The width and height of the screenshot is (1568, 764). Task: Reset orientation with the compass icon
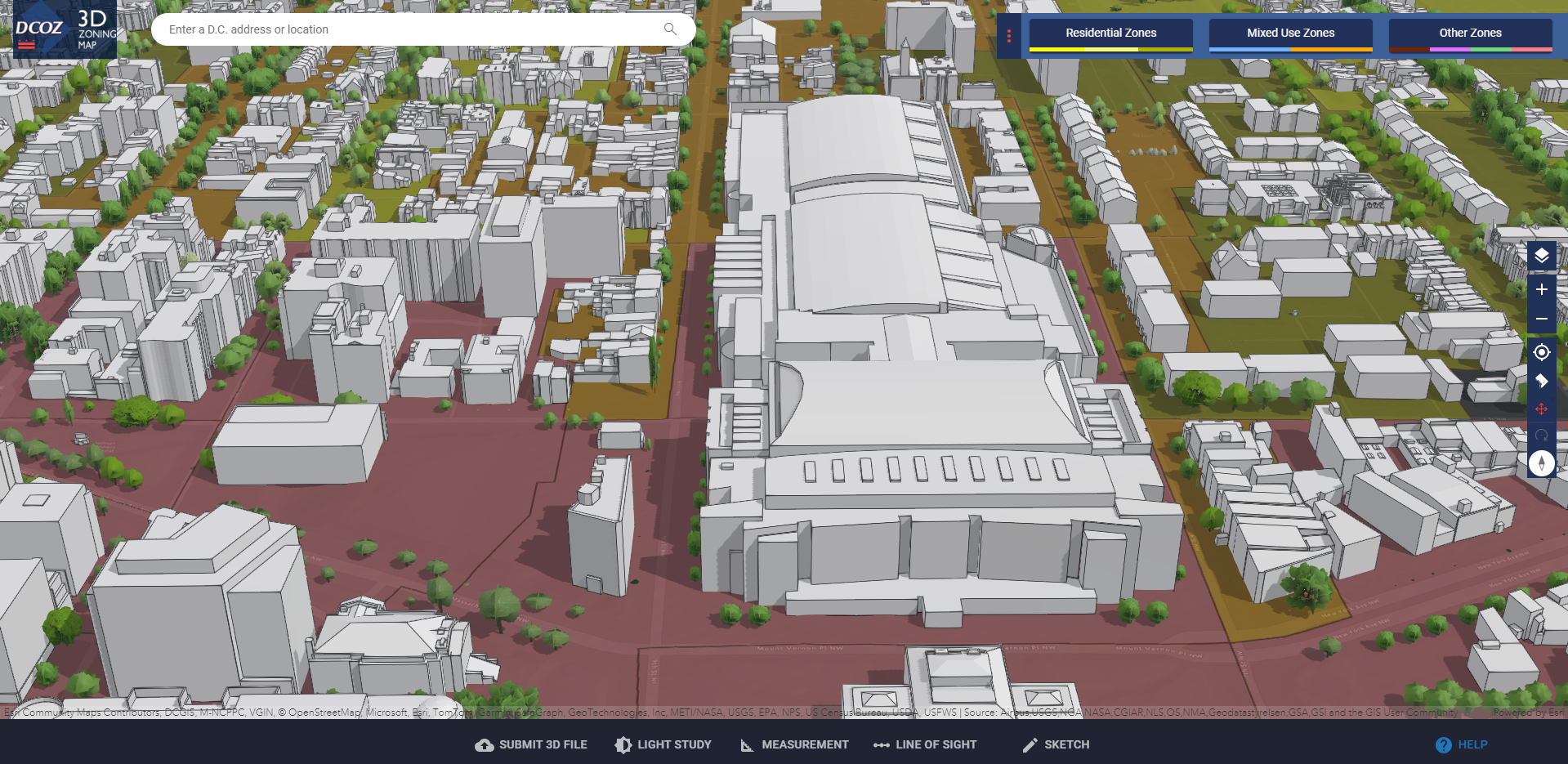1541,463
